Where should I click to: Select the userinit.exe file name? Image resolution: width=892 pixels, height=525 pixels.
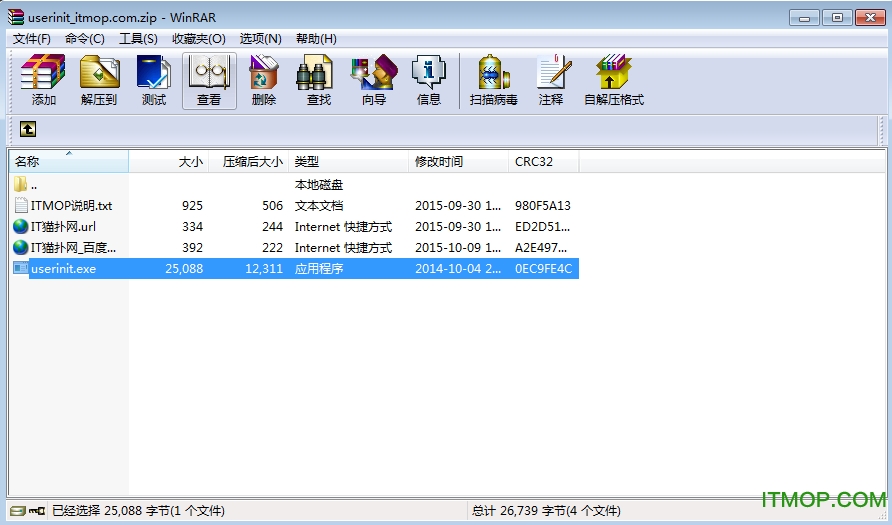[63, 268]
